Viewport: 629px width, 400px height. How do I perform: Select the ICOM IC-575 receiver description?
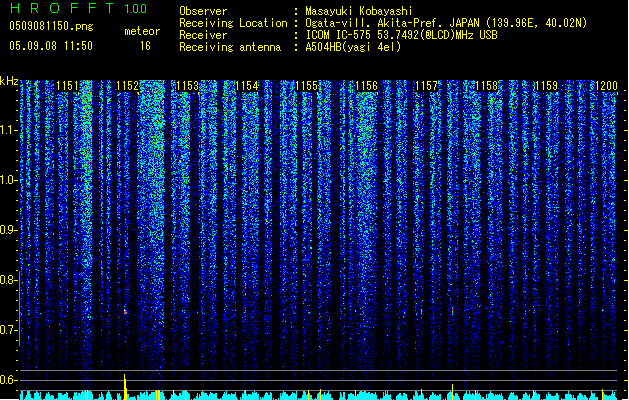click(x=401, y=35)
